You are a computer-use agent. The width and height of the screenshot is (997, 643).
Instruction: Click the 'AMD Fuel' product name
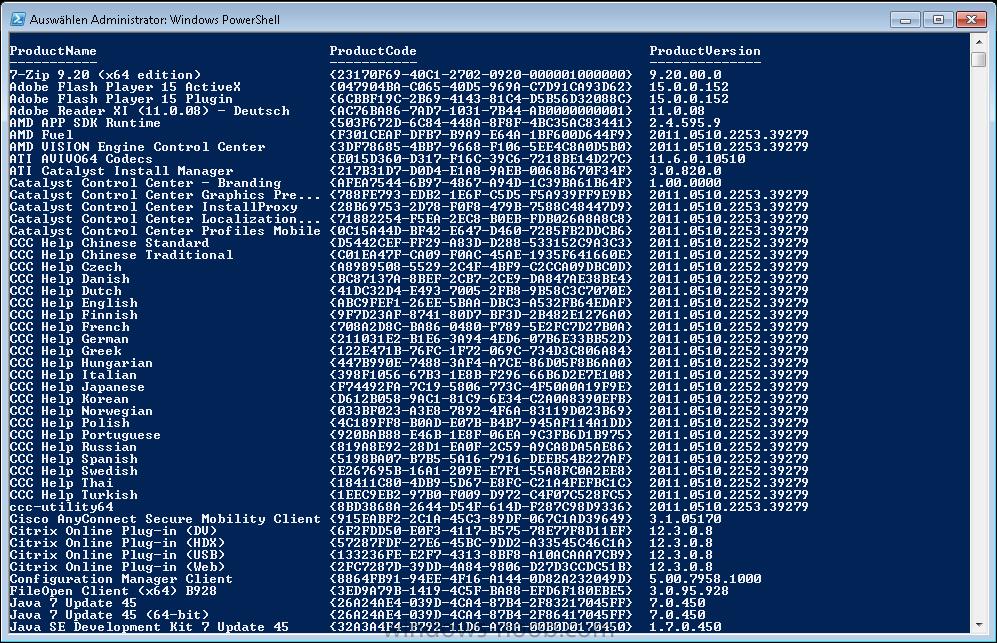click(x=41, y=135)
